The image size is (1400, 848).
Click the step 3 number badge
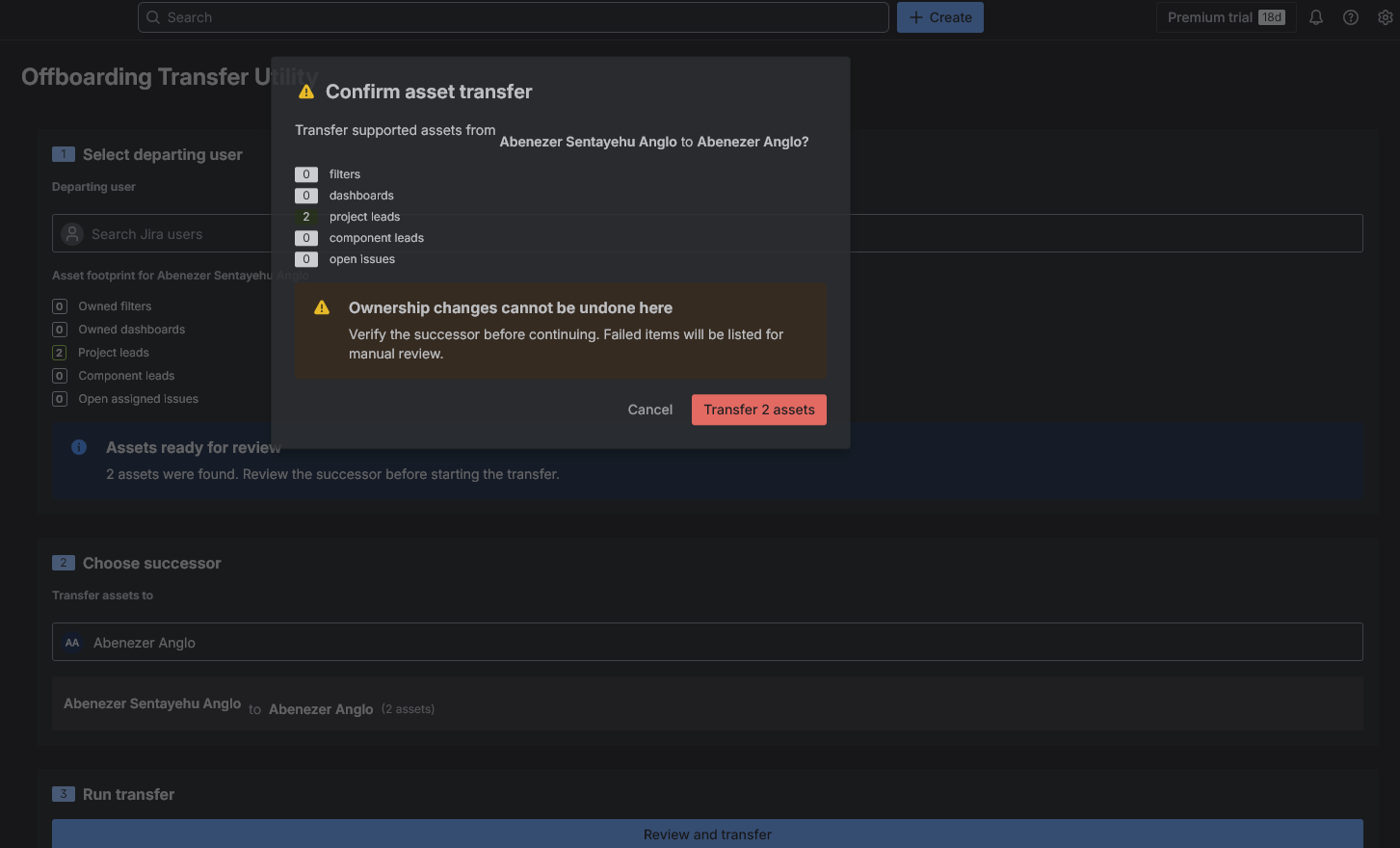tap(64, 794)
